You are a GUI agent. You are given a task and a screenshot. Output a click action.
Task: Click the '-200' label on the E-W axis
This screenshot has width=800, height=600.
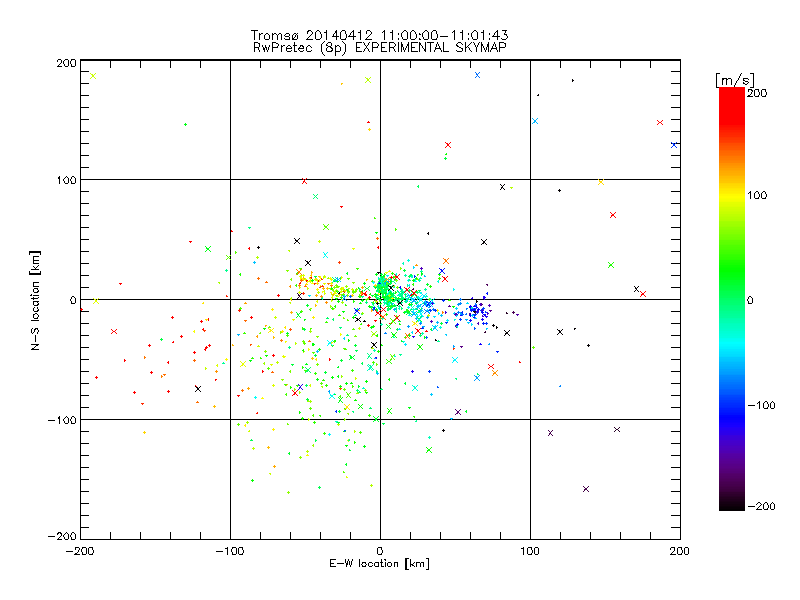(80, 551)
